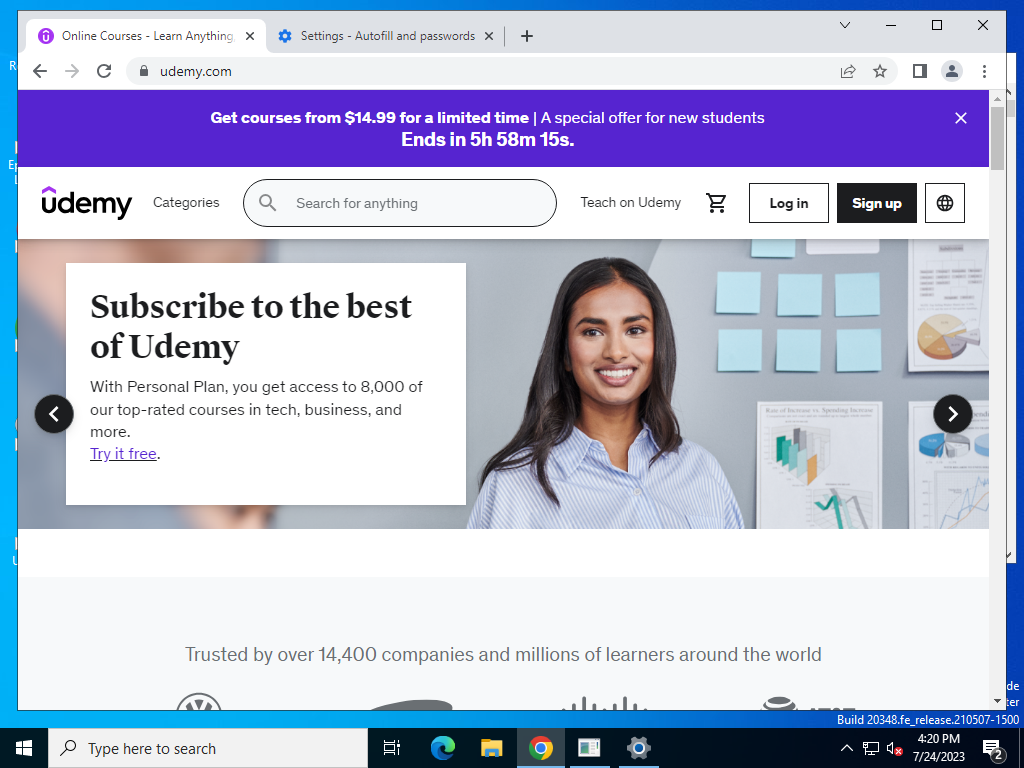The height and width of the screenshot is (768, 1024).
Task: Dismiss the purple promo banner
Action: point(961,118)
